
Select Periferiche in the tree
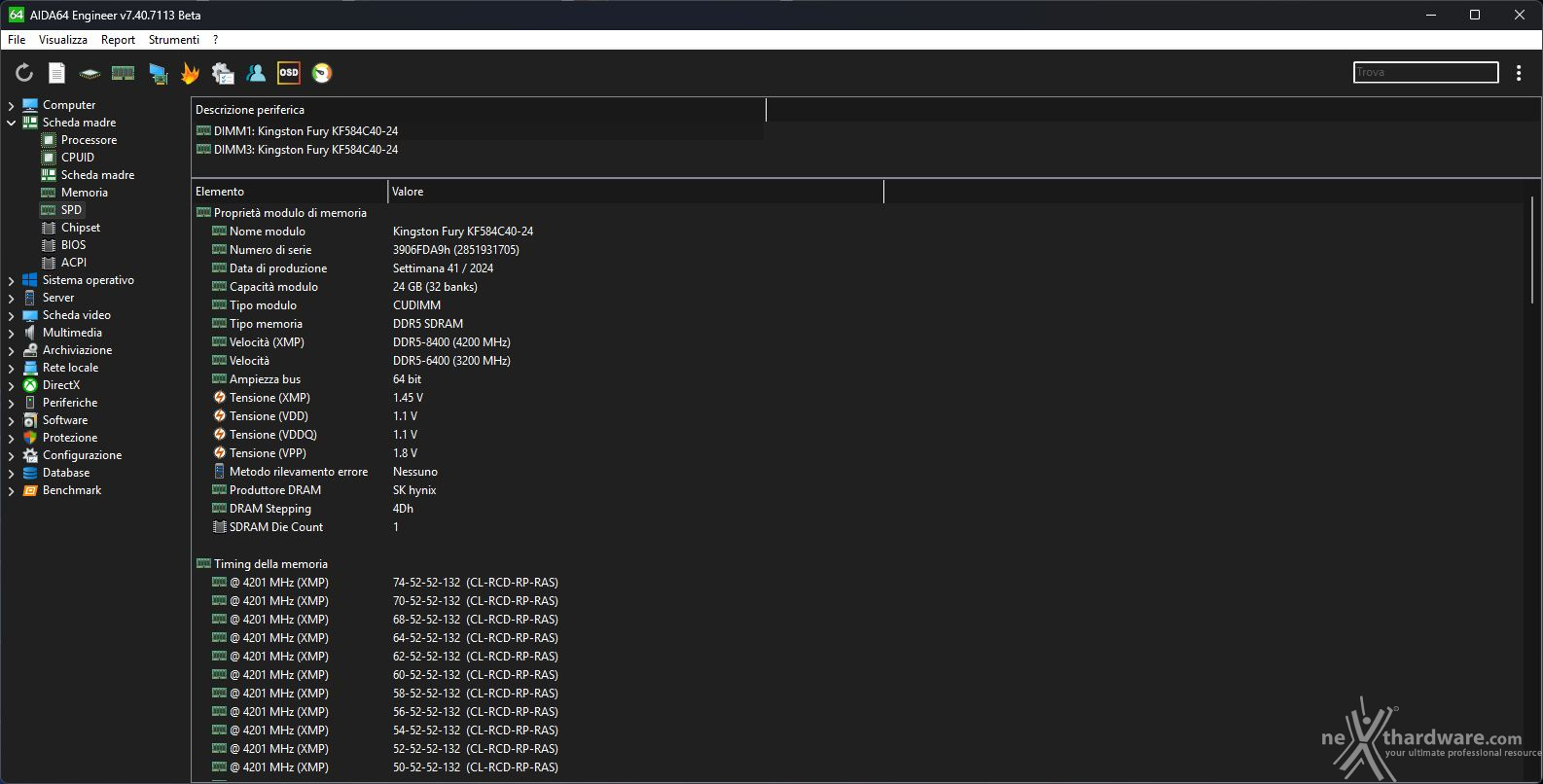pyautogui.click(x=70, y=403)
